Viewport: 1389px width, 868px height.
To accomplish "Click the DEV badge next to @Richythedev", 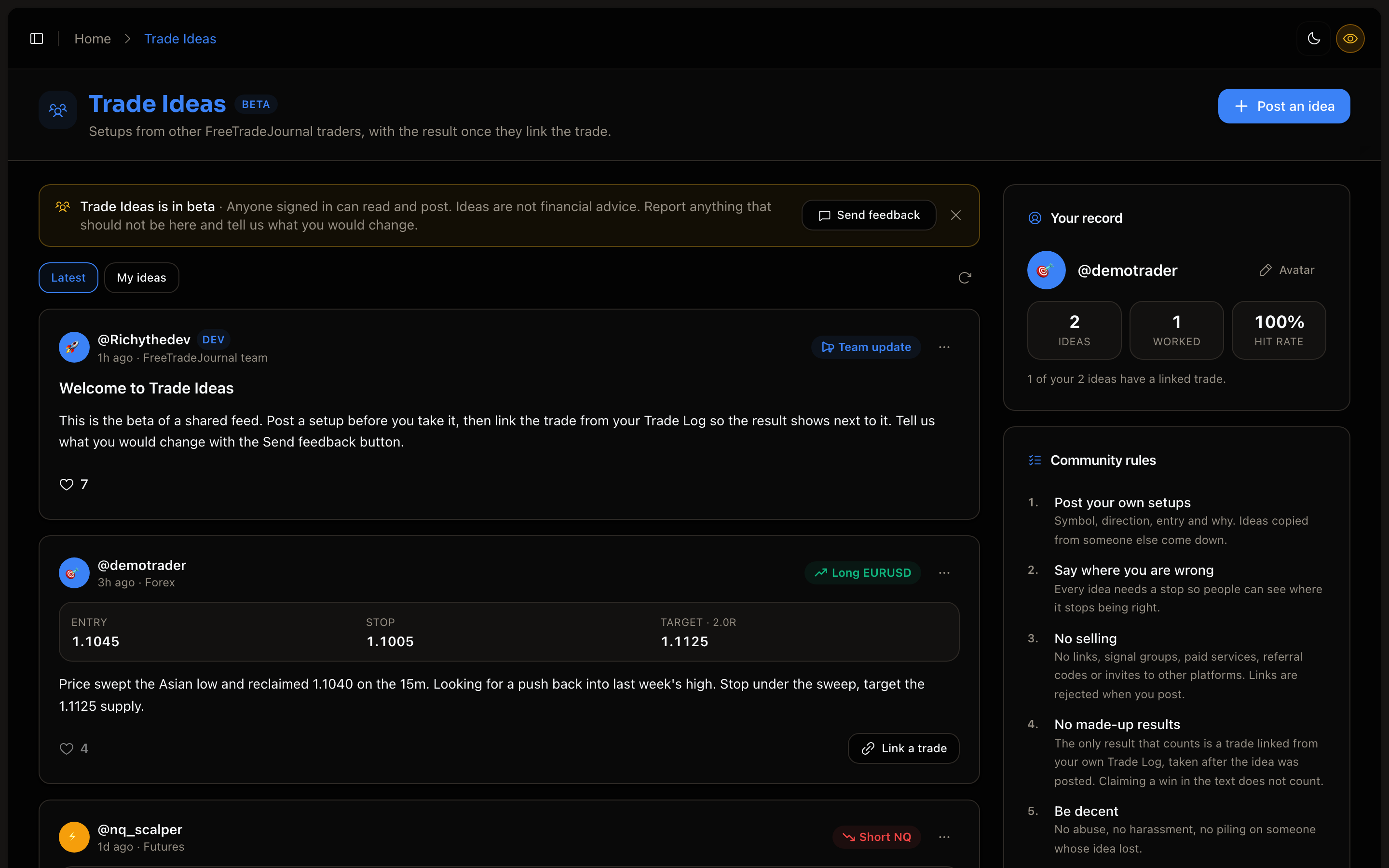I will (214, 340).
